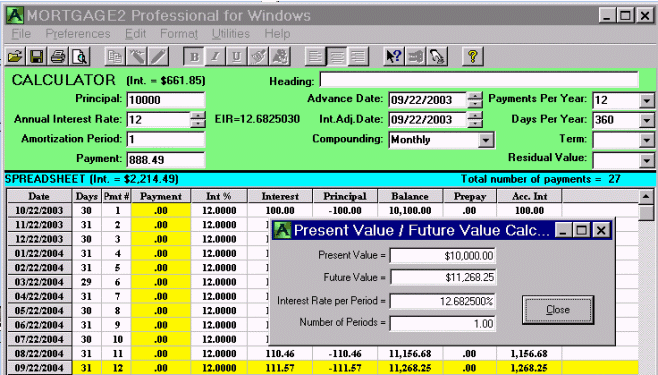The image size is (658, 375).
Task: Open the Days Per Year dropdown
Action: tap(646, 120)
